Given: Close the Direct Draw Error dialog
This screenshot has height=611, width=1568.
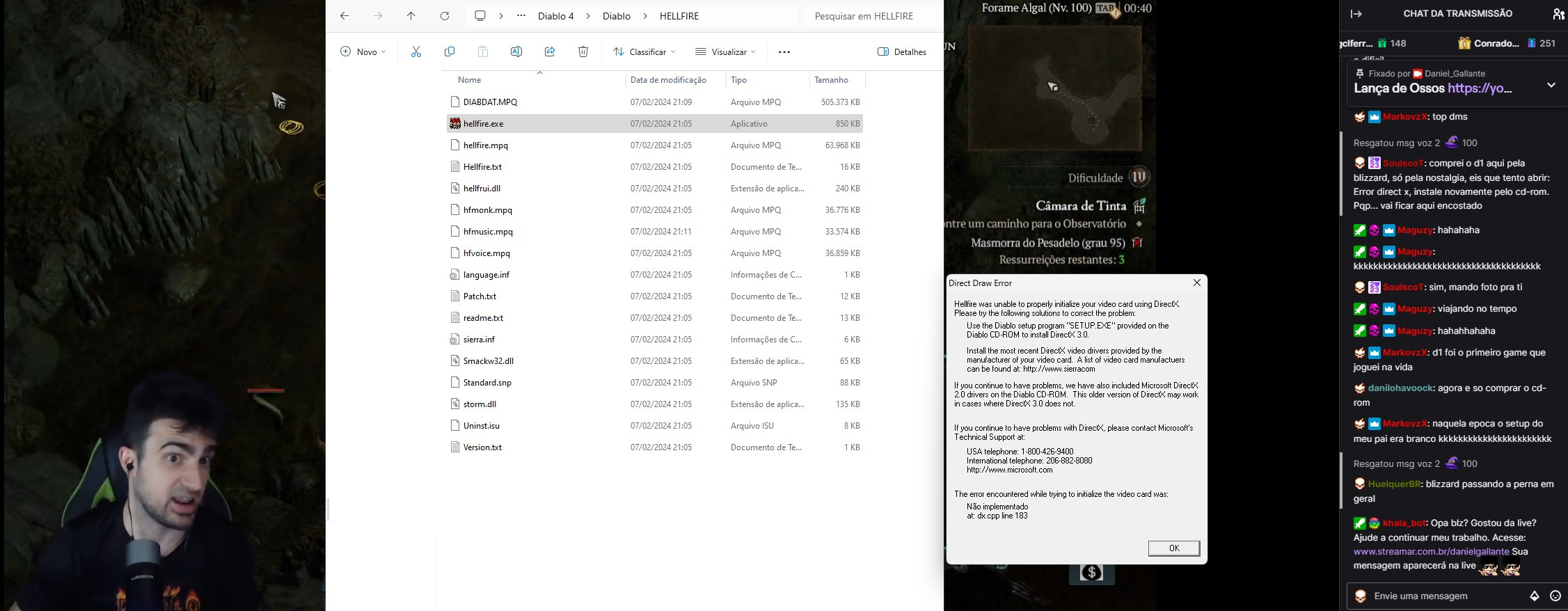Looking at the screenshot, I should pos(1197,283).
